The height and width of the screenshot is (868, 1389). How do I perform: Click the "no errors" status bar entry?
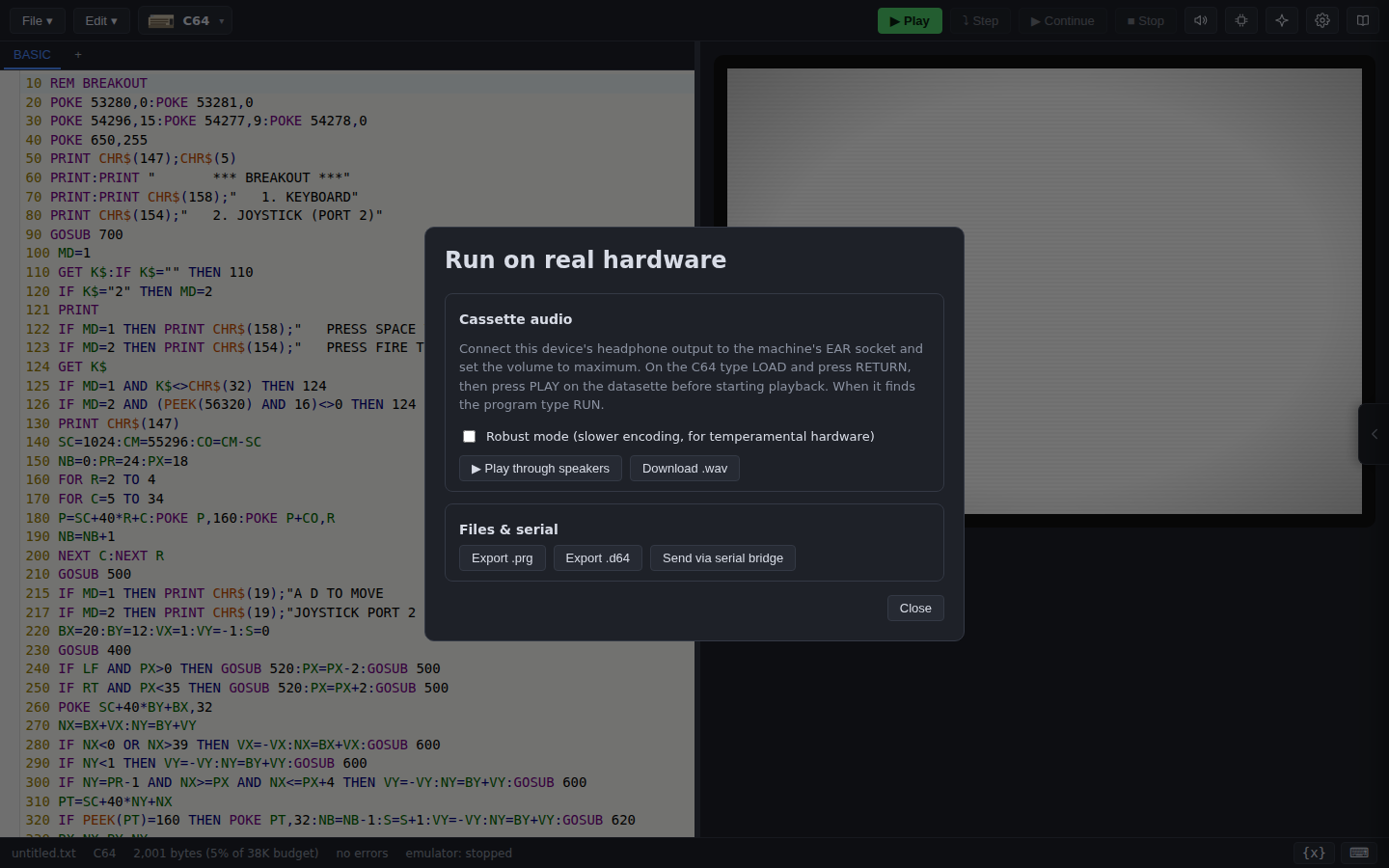pyautogui.click(x=362, y=854)
